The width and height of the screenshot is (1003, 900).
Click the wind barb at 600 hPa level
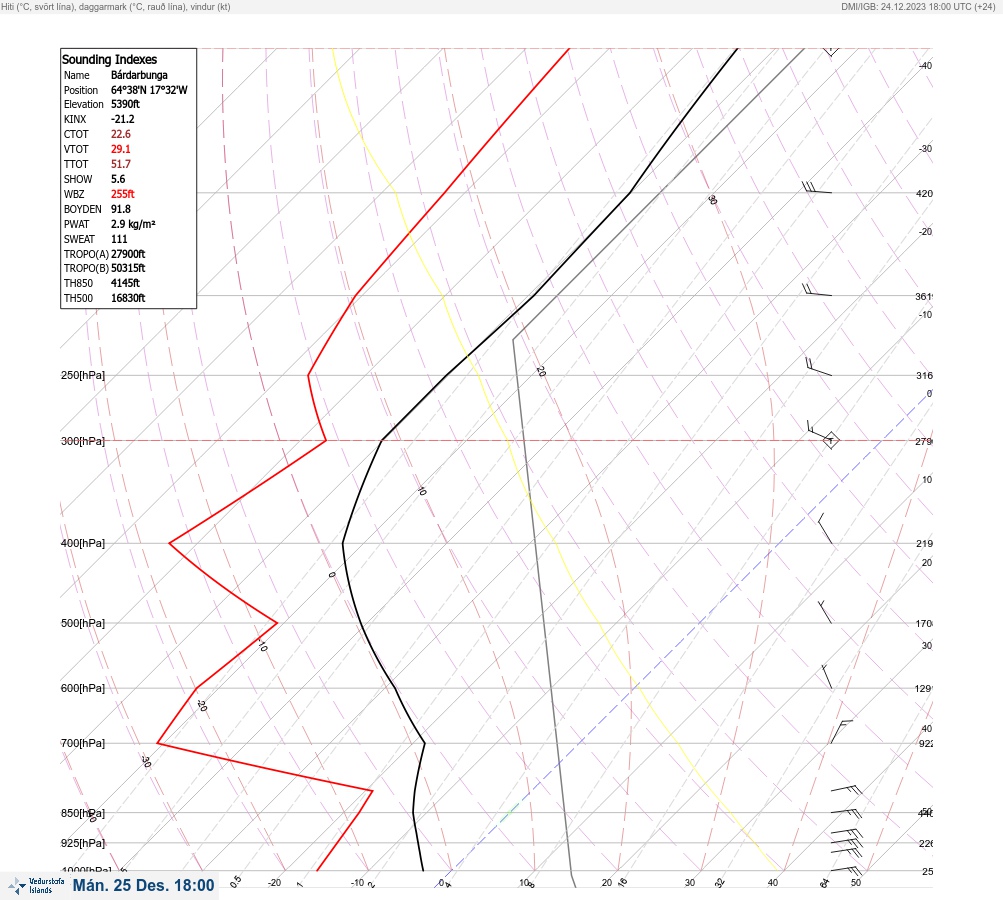click(x=826, y=677)
